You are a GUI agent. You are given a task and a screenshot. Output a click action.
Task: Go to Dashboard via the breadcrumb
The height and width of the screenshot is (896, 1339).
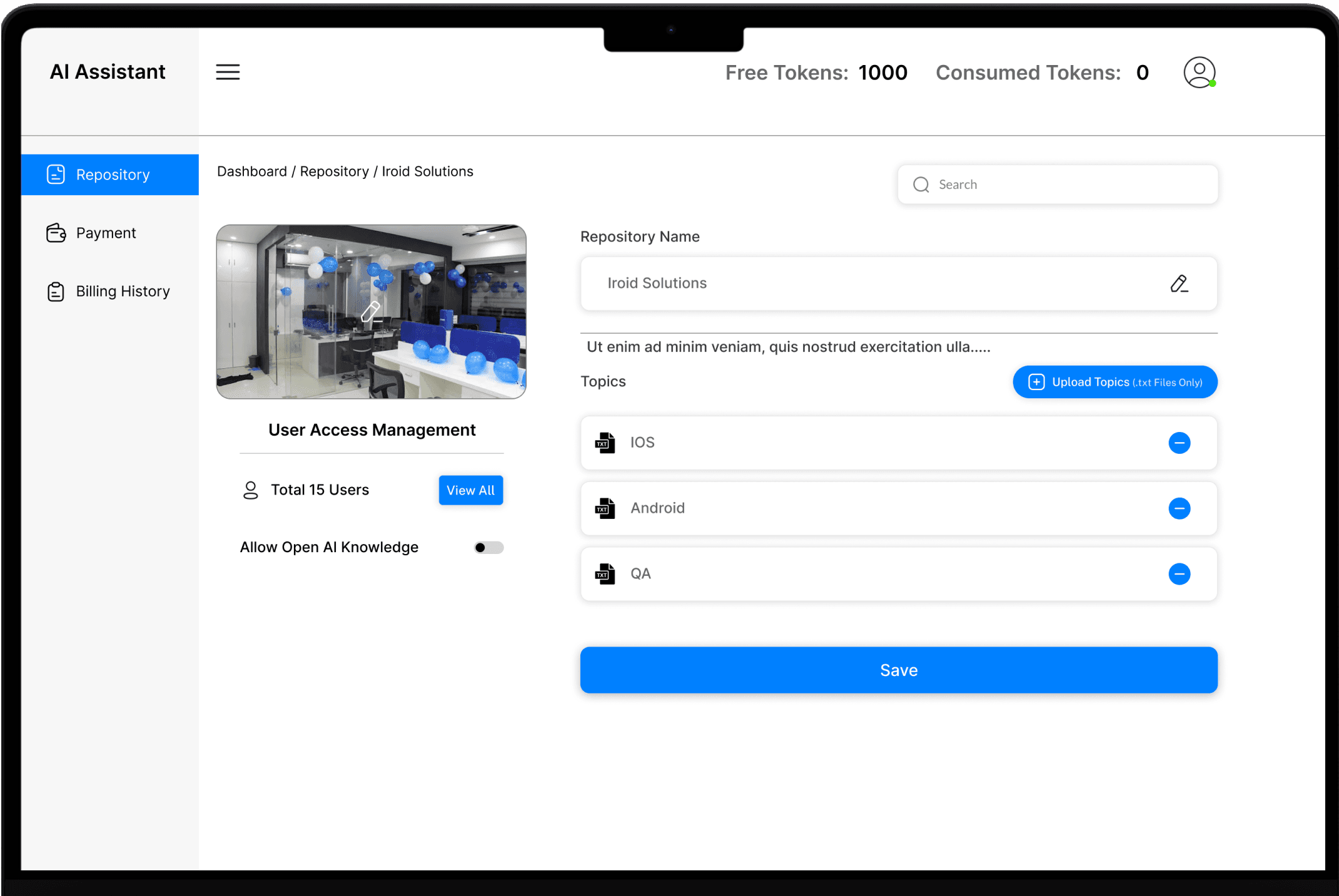(x=251, y=171)
